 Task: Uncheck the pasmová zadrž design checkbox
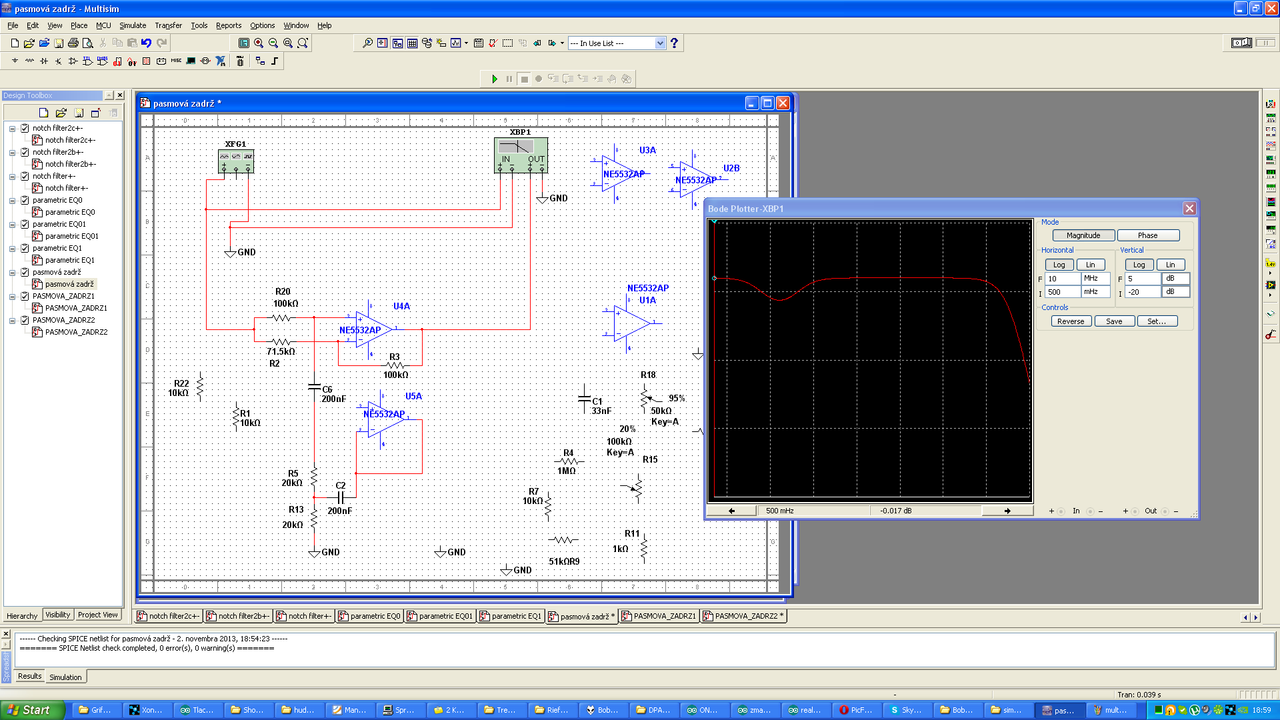pyautogui.click(x=25, y=272)
